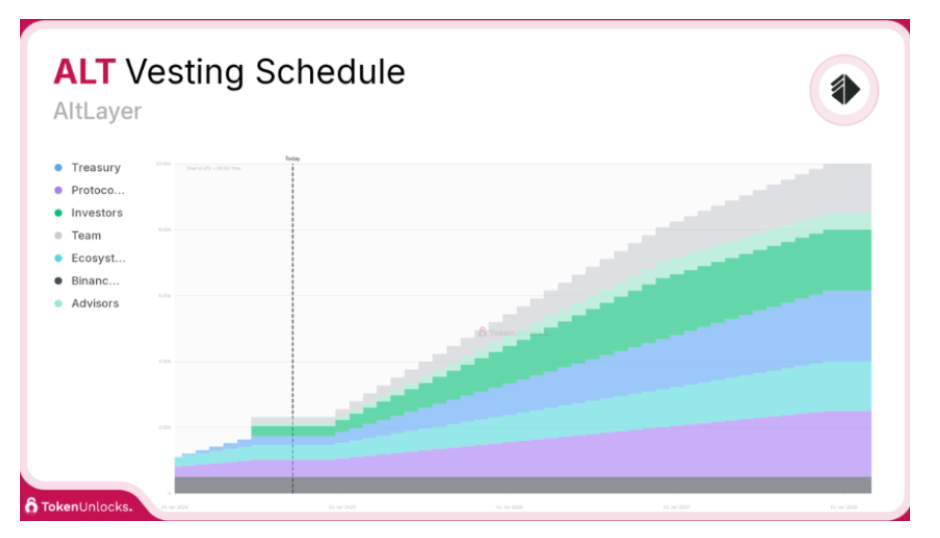Toggle the Advisors legend label
The image size is (940, 538).
pos(95,303)
